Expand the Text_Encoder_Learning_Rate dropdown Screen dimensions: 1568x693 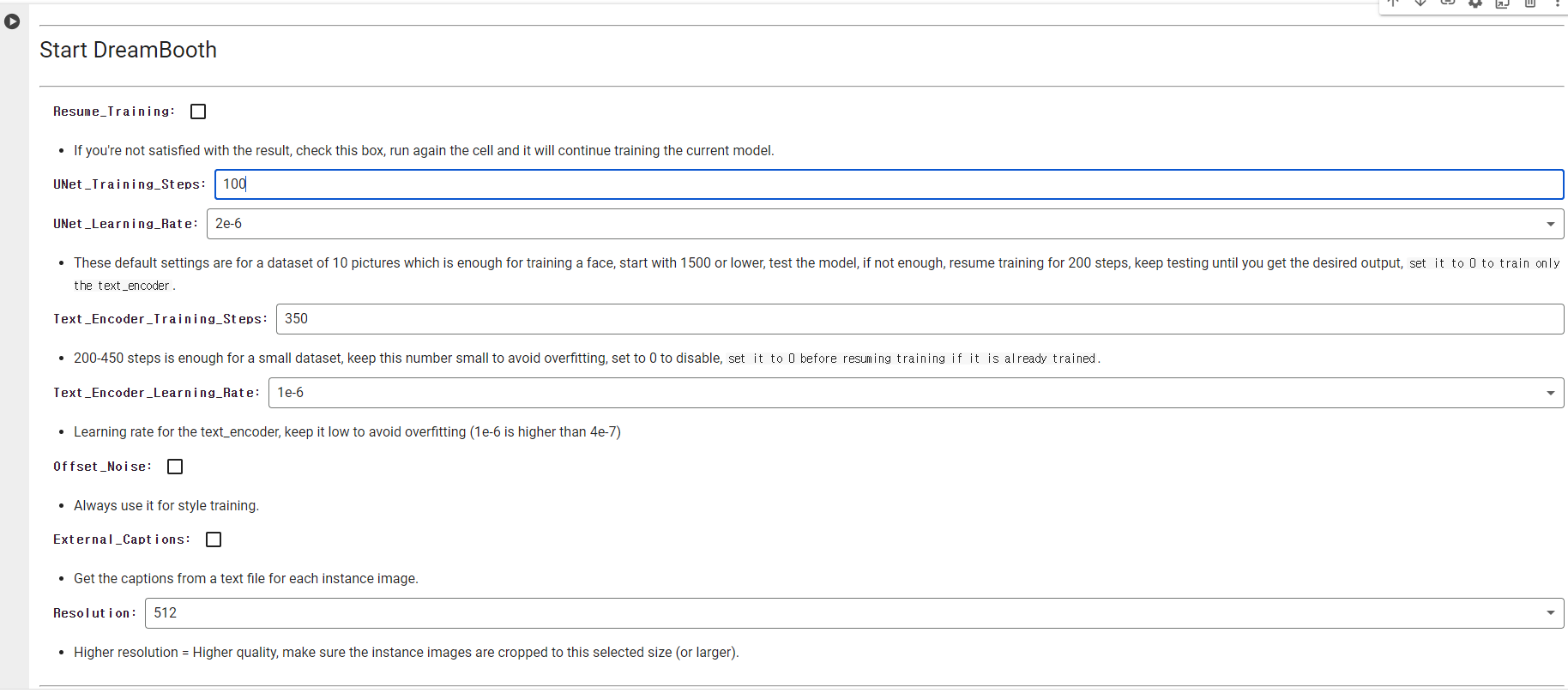click(916, 393)
